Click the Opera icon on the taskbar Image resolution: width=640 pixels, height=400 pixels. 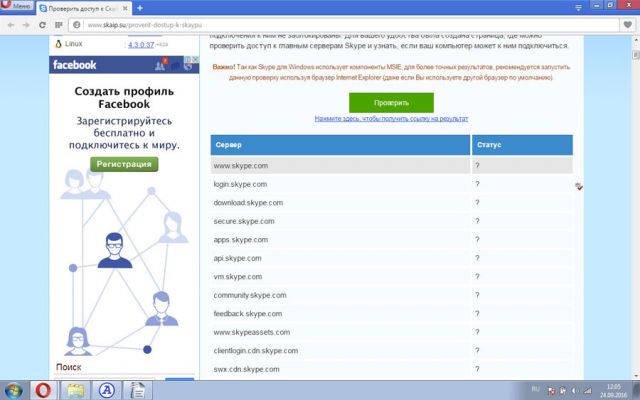click(43, 391)
